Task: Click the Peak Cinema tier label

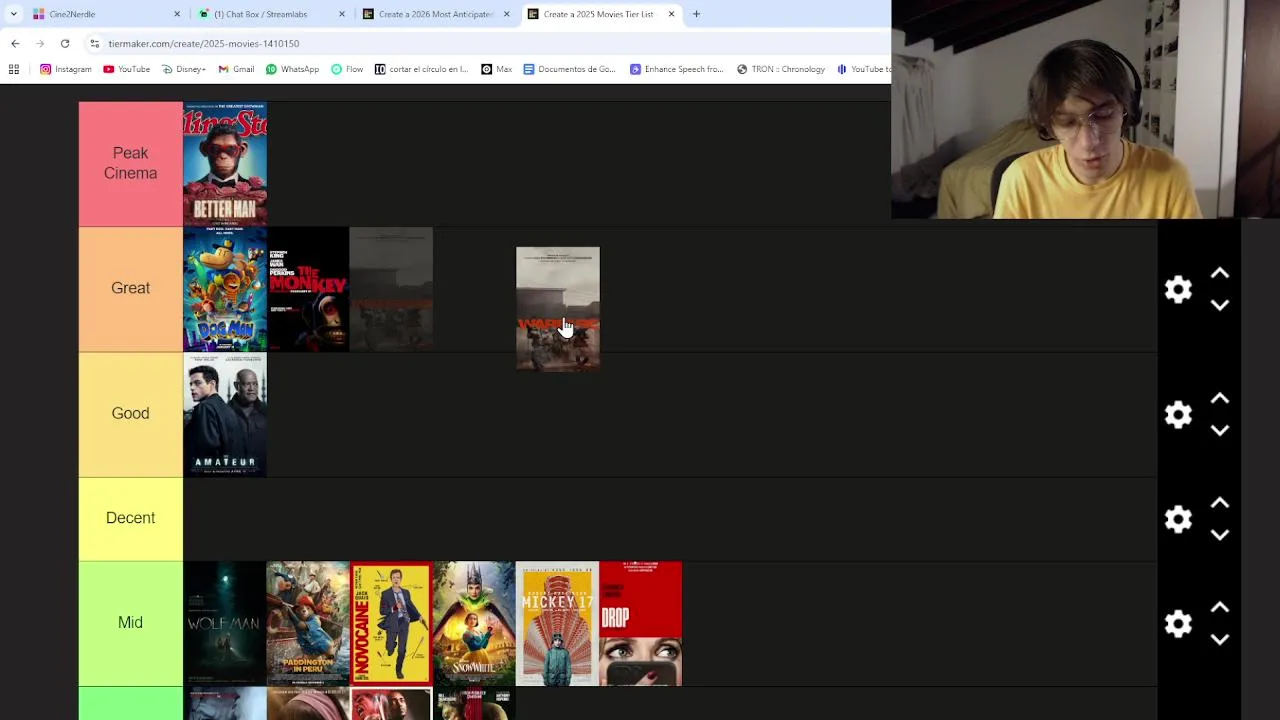Action: click(130, 163)
